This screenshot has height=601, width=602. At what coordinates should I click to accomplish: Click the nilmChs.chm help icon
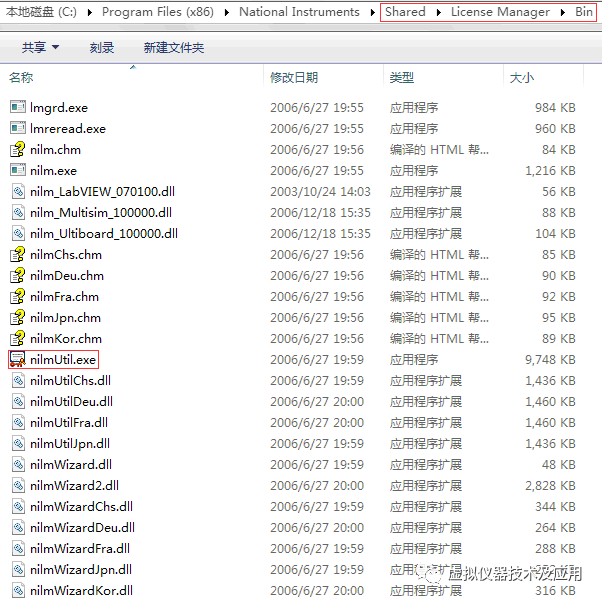(18, 254)
